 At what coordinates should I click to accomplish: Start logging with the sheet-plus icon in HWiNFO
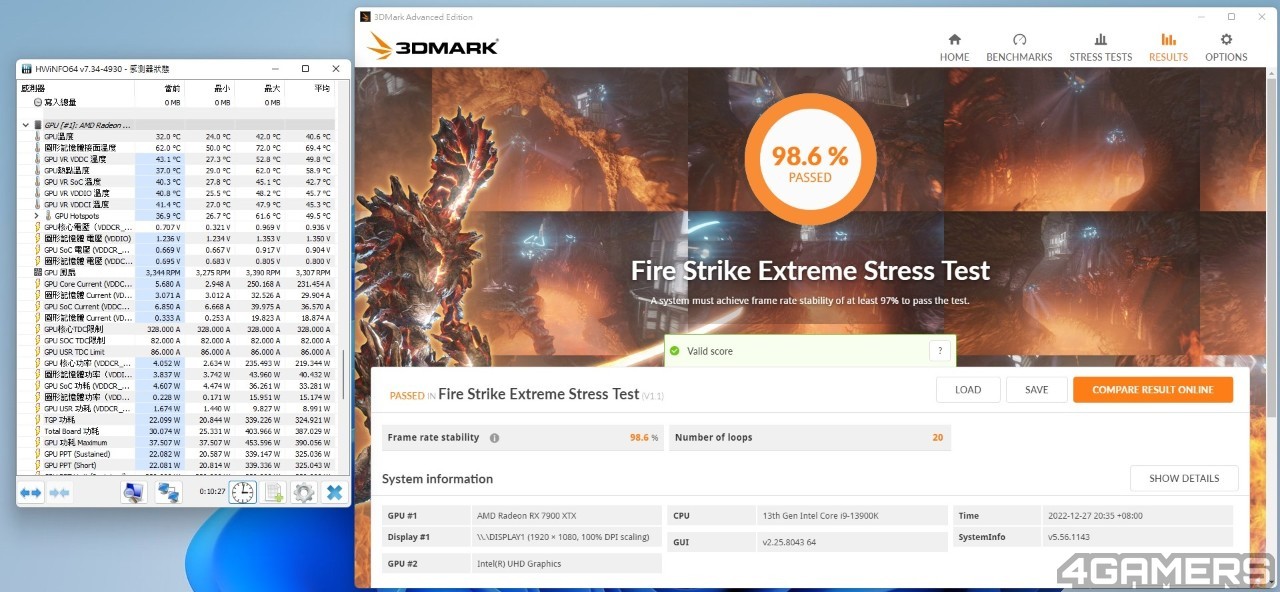click(274, 492)
